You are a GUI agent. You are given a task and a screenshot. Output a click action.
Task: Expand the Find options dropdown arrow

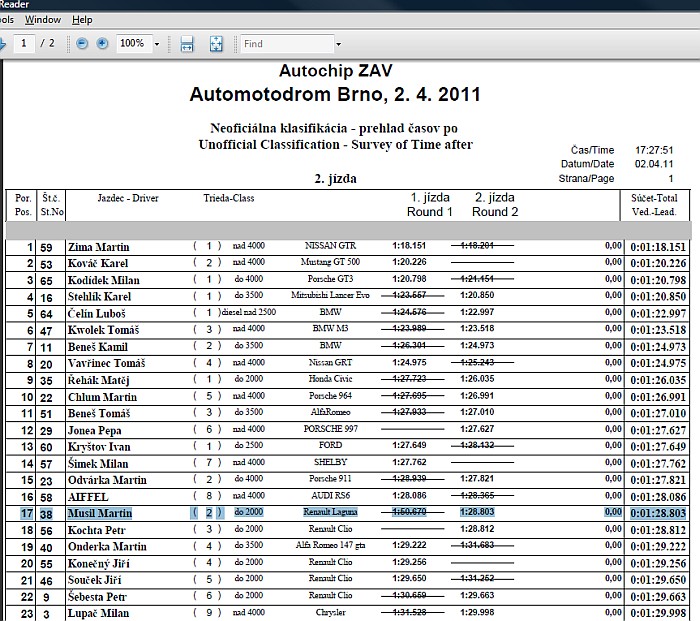pyautogui.click(x=338, y=44)
